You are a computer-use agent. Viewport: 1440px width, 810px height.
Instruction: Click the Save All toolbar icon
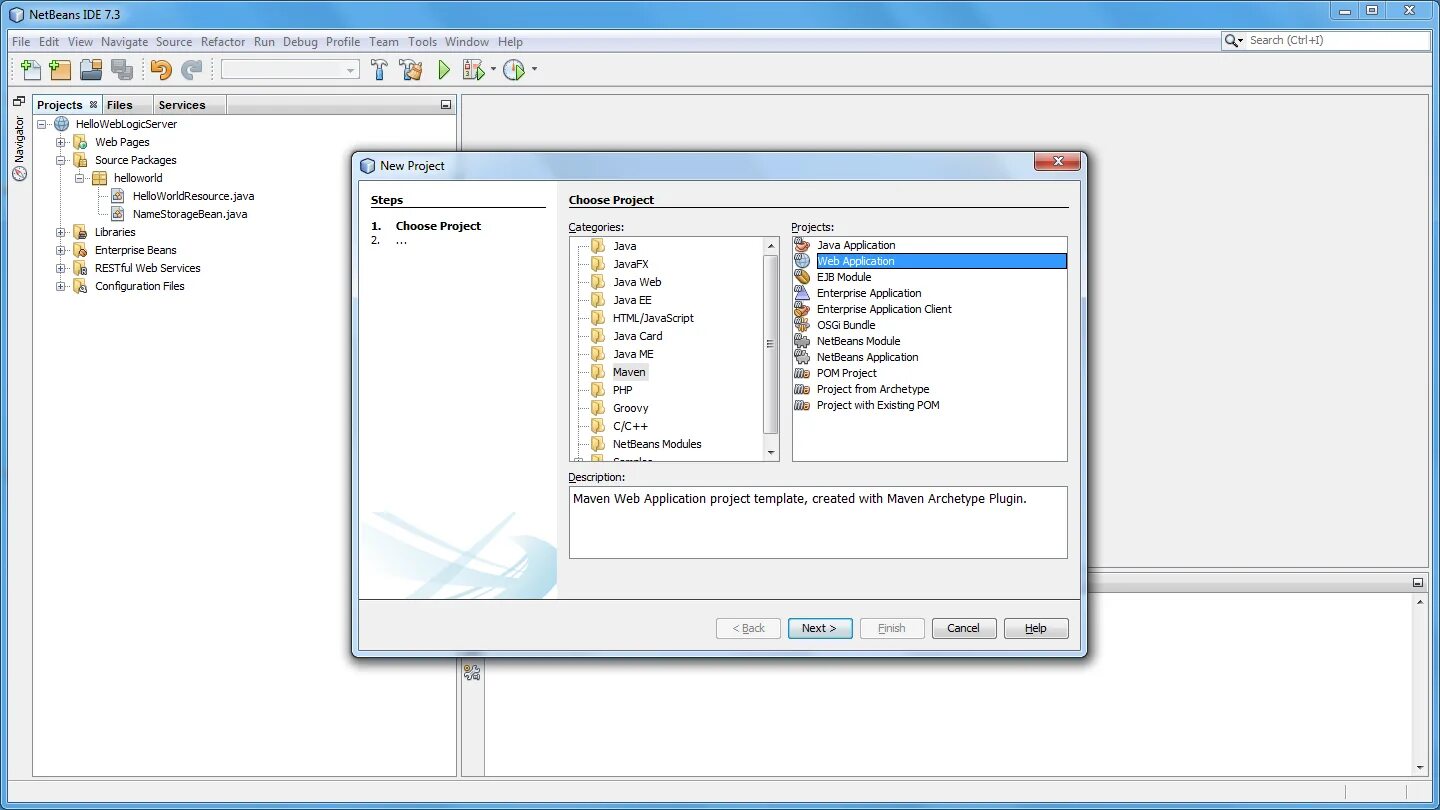122,70
